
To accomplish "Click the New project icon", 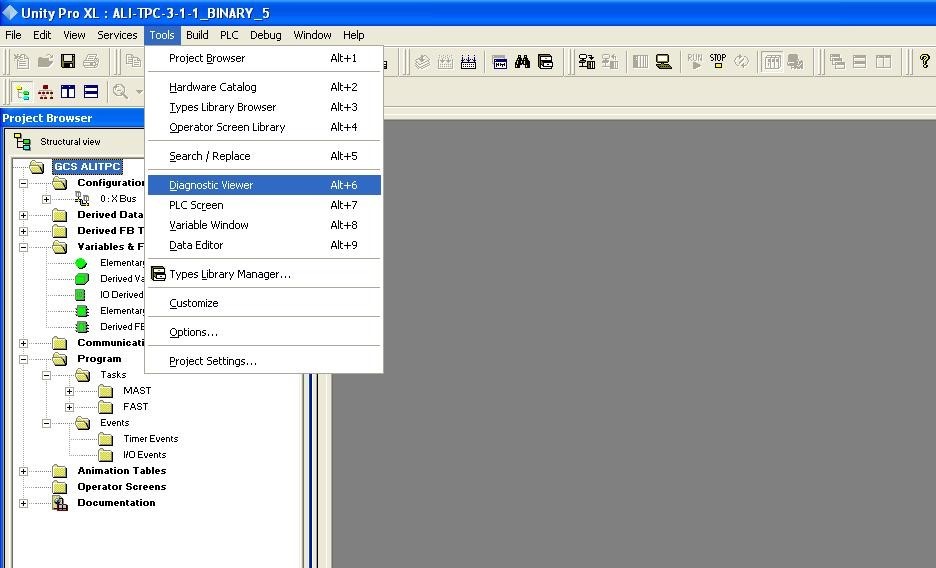I will [21, 61].
